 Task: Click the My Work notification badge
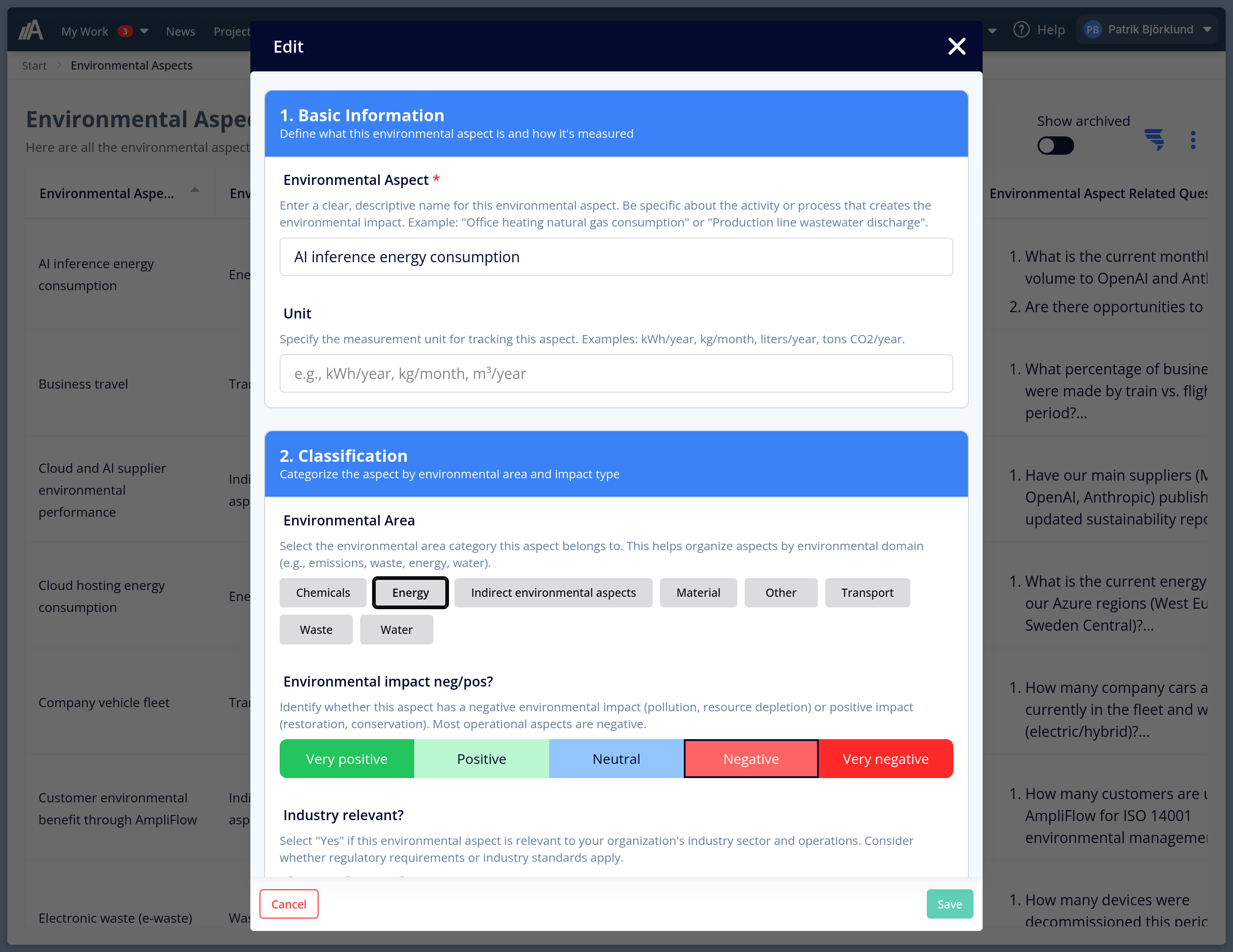(125, 31)
